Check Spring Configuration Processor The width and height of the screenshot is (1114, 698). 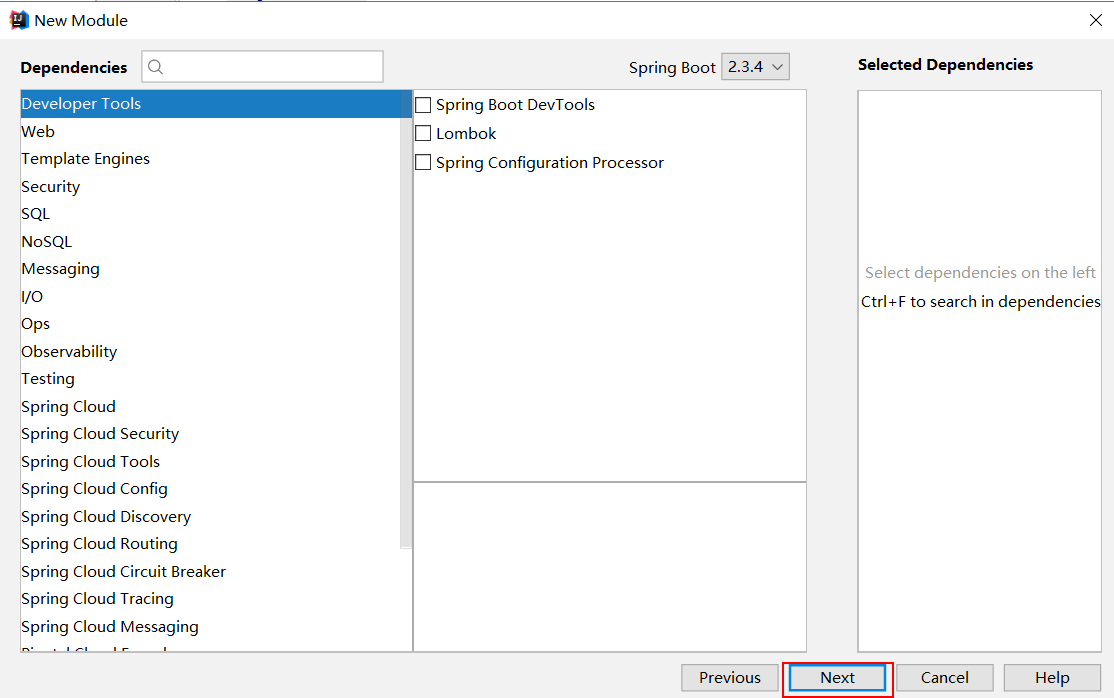click(x=423, y=163)
